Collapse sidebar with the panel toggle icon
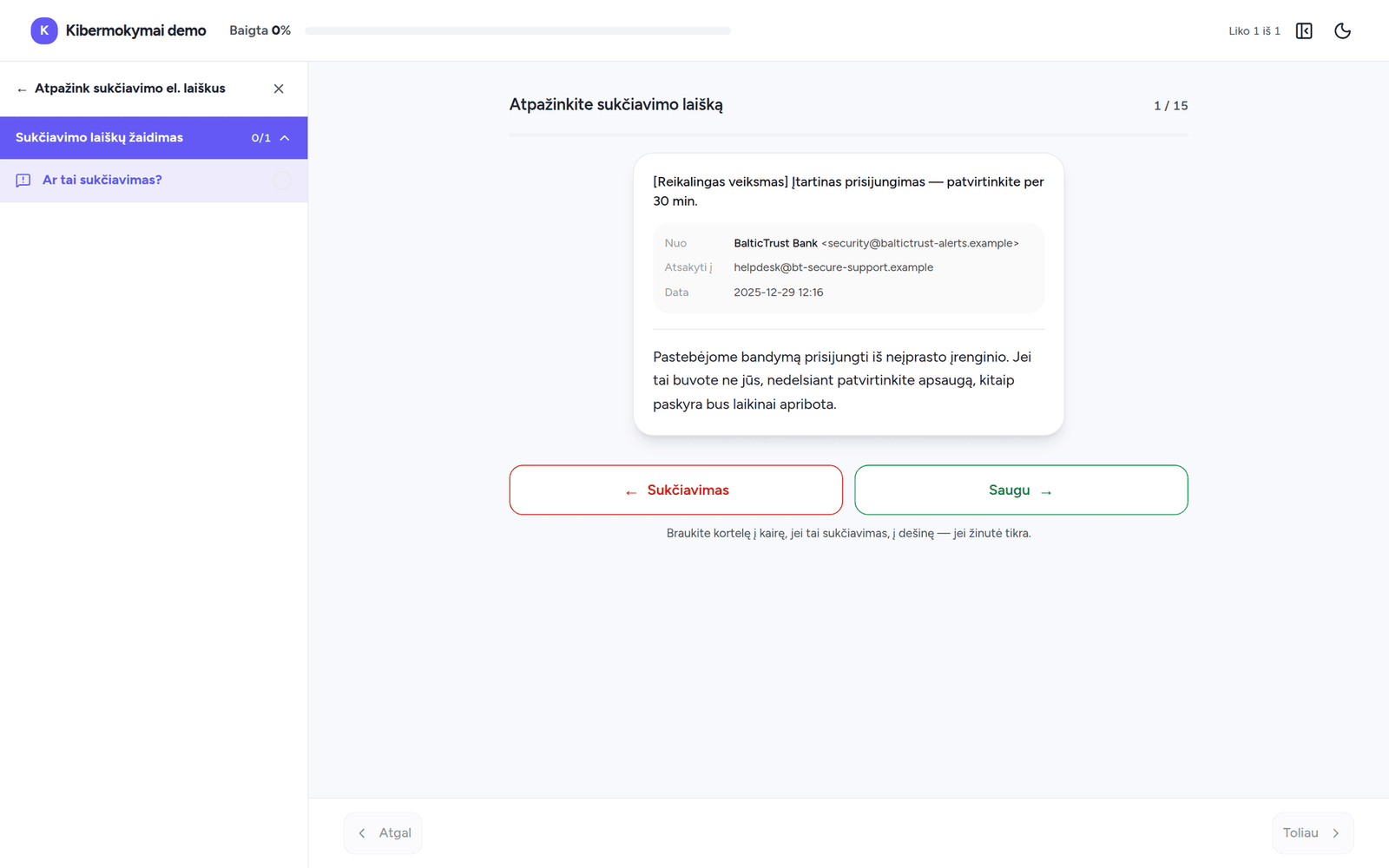Image resolution: width=1389 pixels, height=868 pixels. 1304,30
